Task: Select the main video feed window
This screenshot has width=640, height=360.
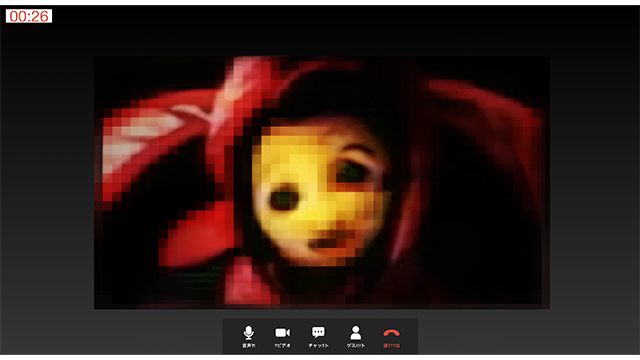Action: (322, 182)
